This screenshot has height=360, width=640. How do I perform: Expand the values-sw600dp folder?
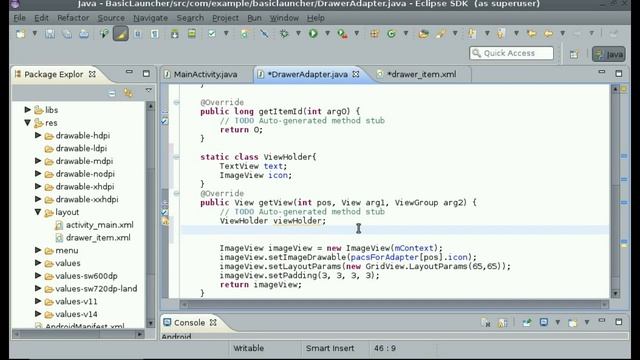tap(38, 276)
